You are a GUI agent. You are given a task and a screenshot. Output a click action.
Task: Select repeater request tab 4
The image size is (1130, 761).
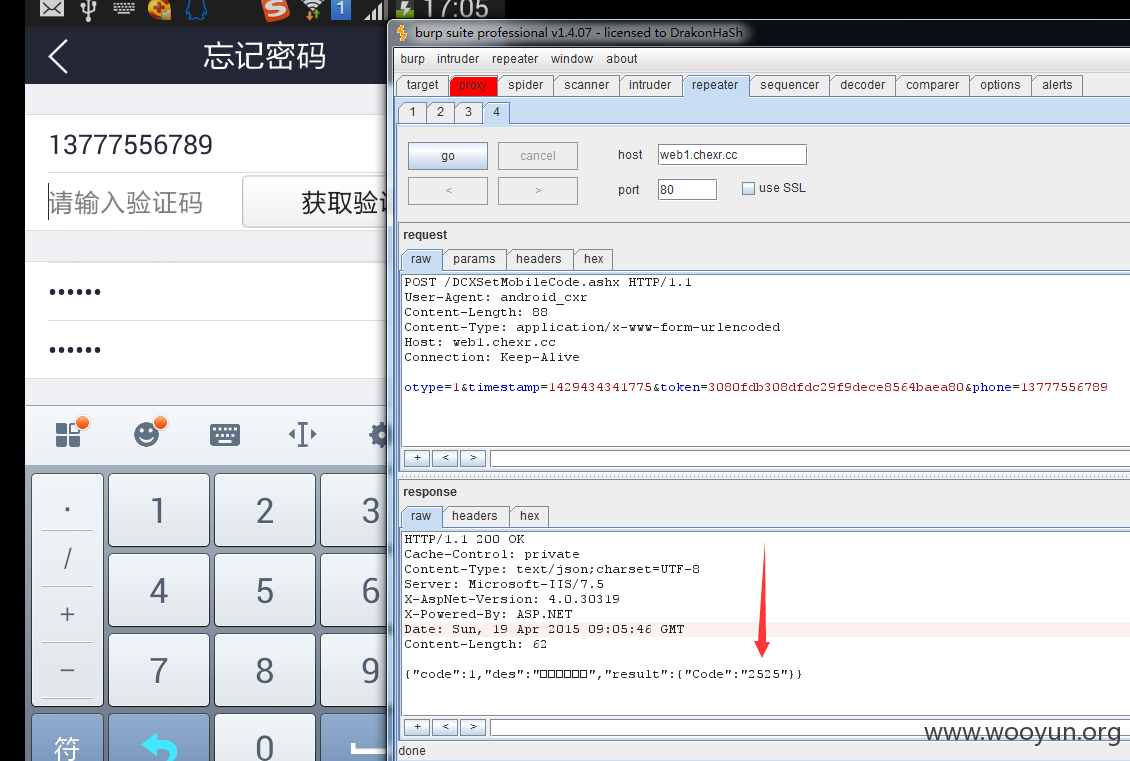pyautogui.click(x=497, y=112)
